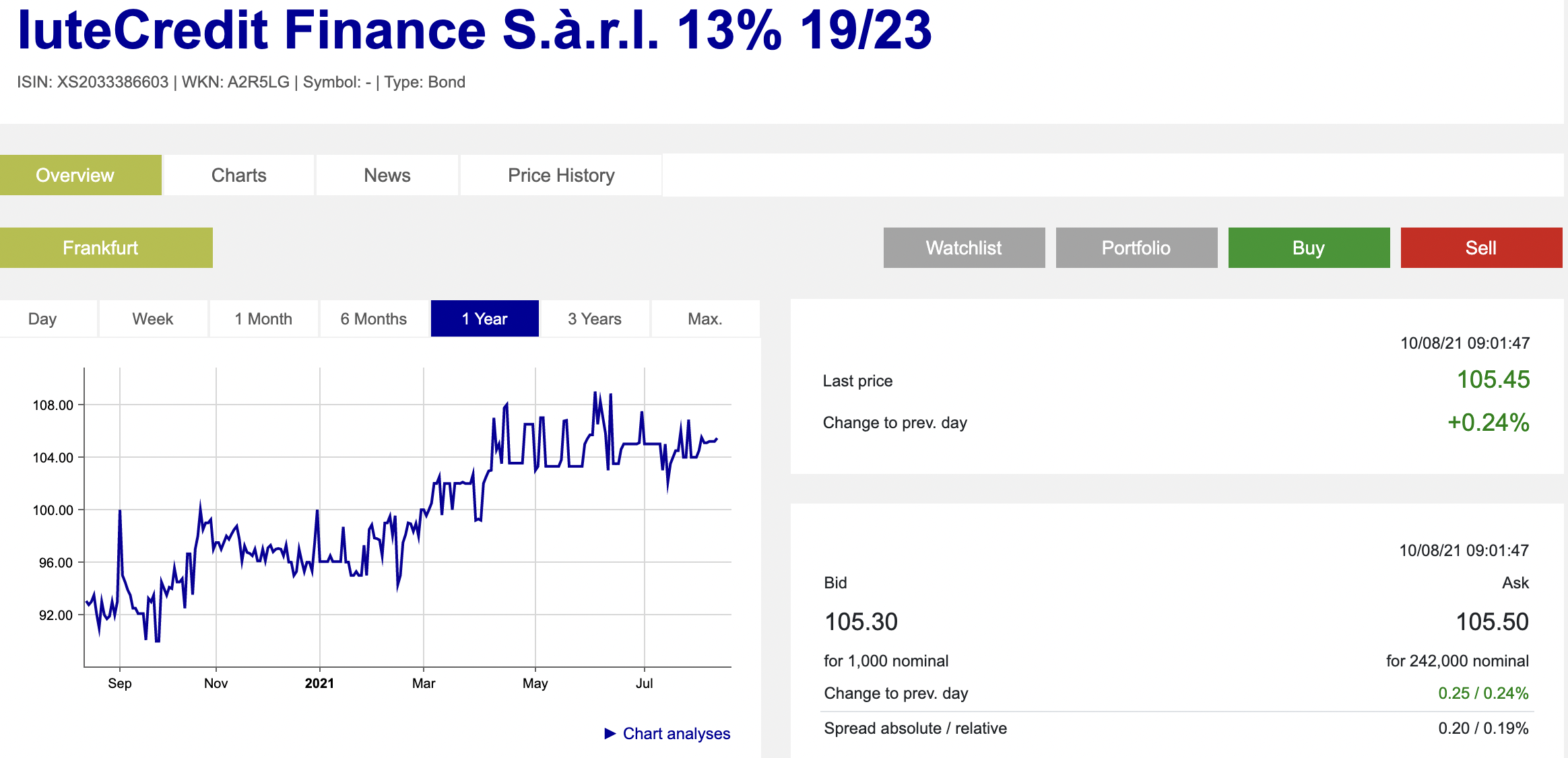The height and width of the screenshot is (758, 1568).
Task: Click the price line chart
Action: pos(407,517)
